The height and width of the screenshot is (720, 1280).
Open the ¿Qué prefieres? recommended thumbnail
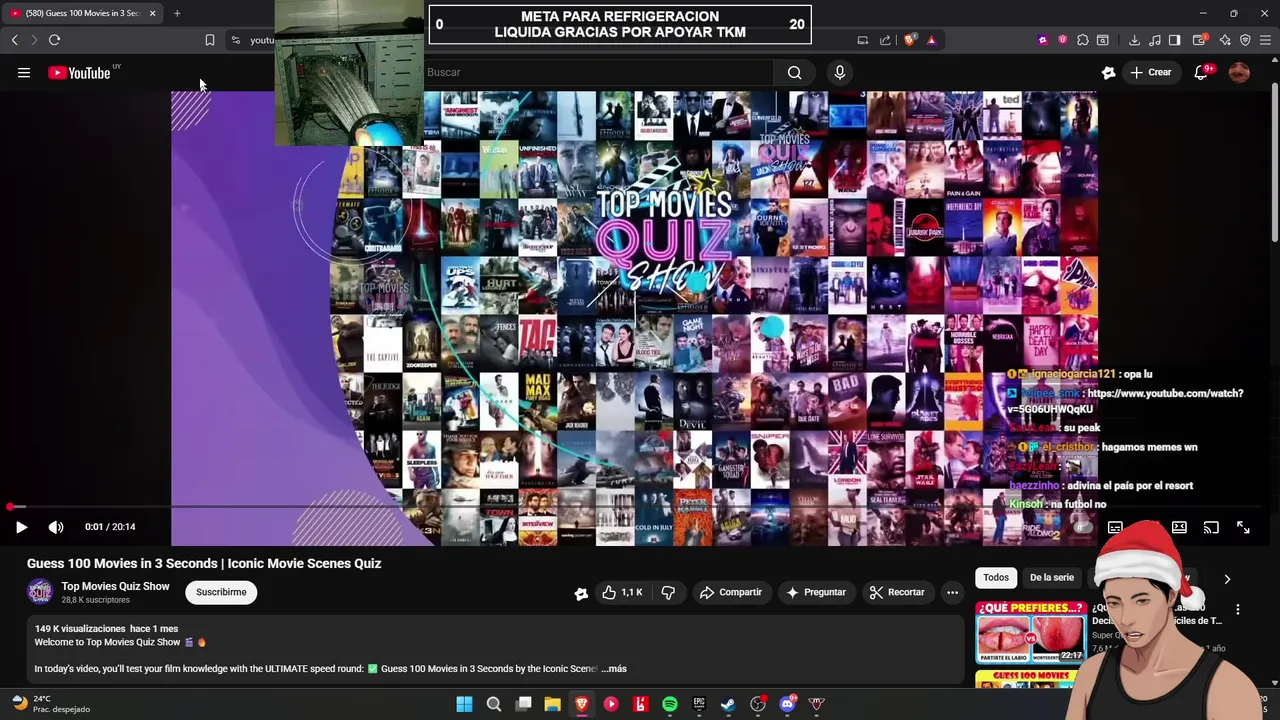click(1030, 631)
